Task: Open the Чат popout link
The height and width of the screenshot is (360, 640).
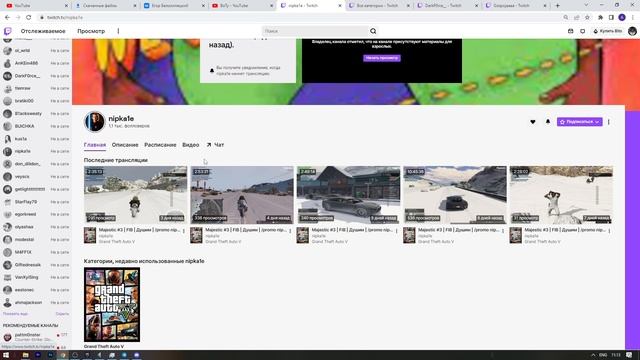Action: click(215, 145)
